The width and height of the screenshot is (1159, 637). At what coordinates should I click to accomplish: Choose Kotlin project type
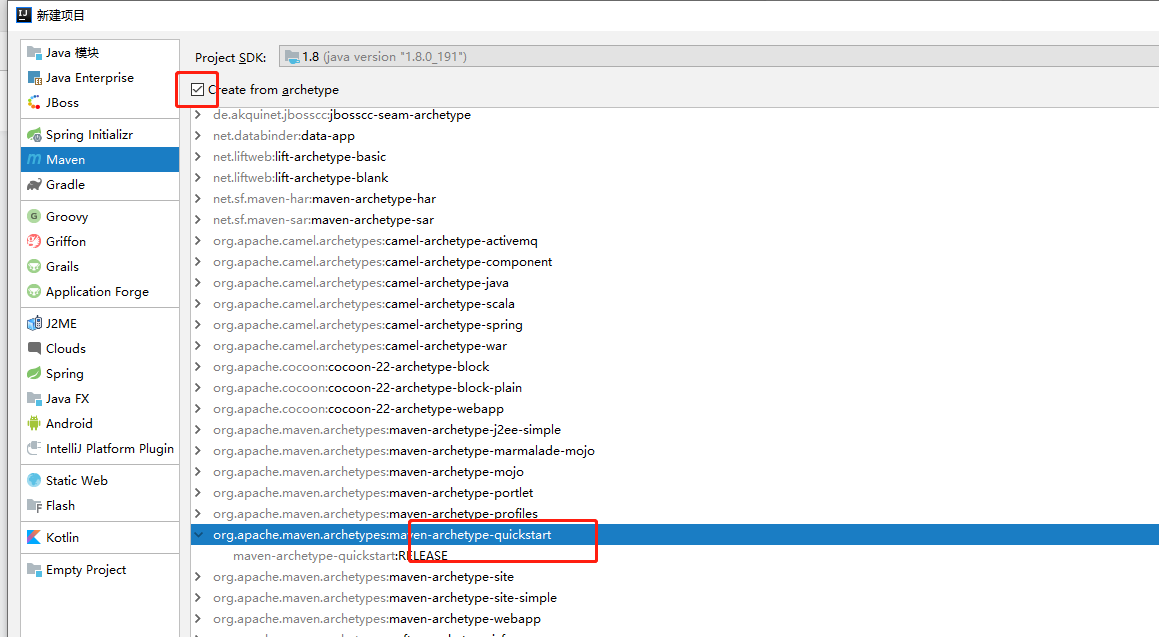click(100, 537)
